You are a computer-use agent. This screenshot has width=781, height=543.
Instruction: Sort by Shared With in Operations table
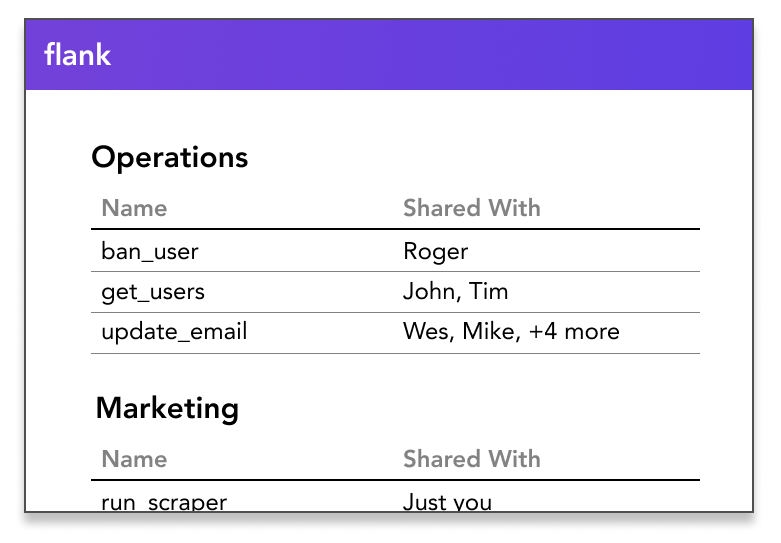coord(471,209)
